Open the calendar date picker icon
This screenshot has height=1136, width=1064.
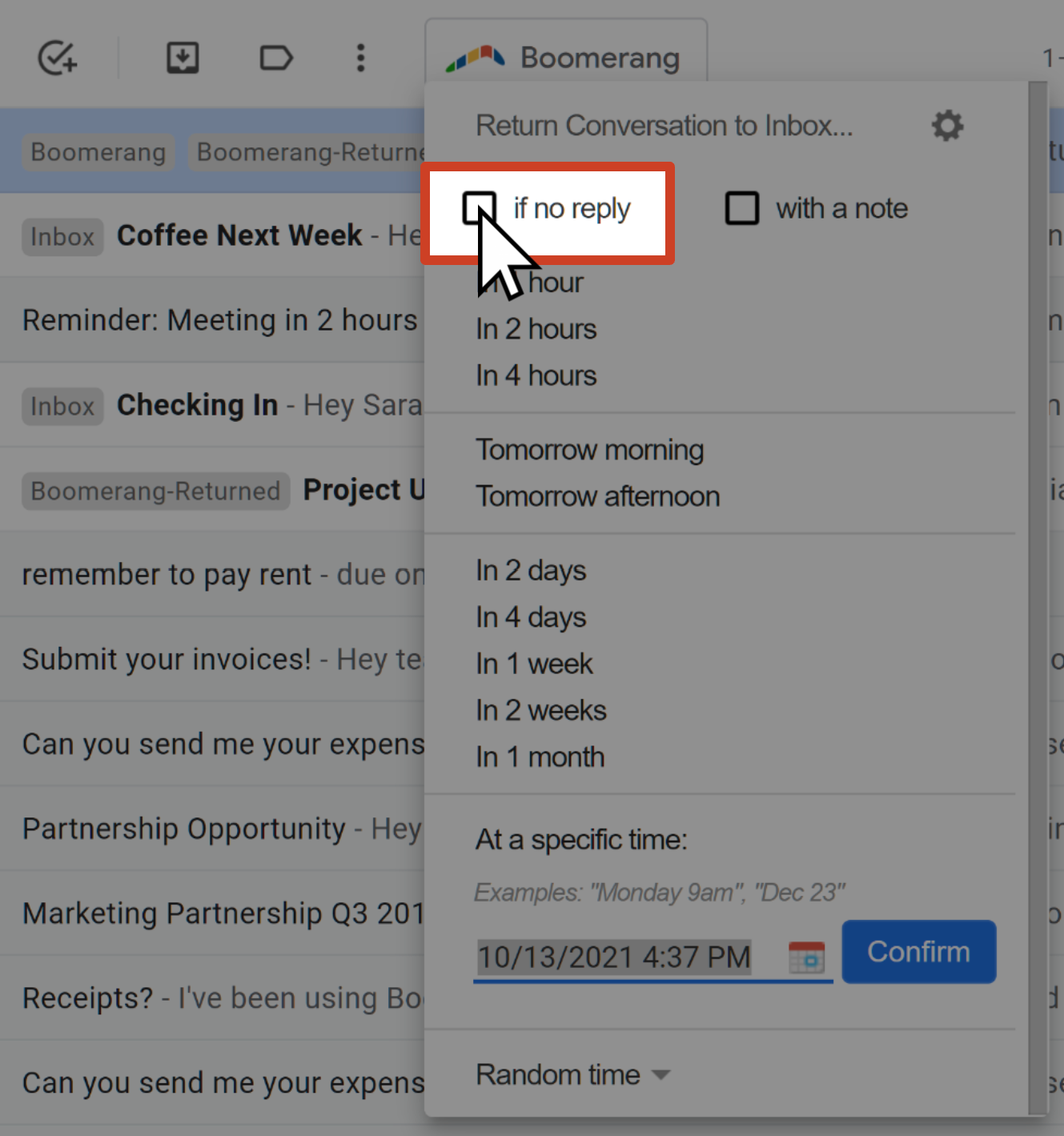tap(806, 957)
